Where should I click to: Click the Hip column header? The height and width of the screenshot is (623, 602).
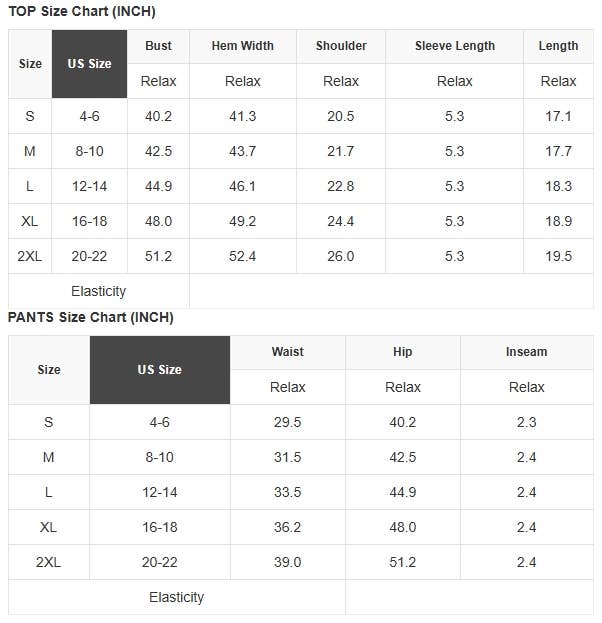tap(403, 352)
